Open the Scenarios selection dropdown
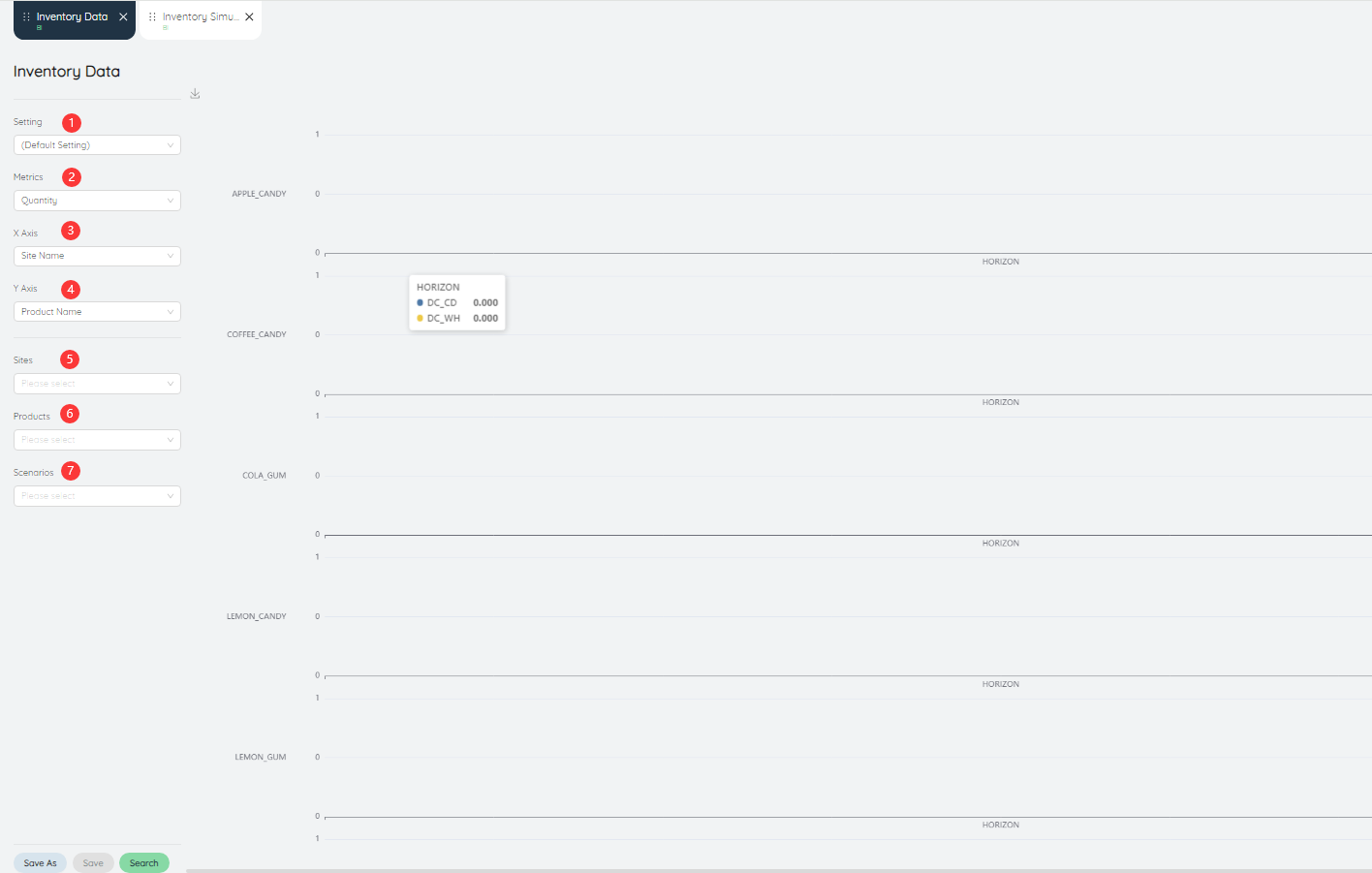This screenshot has width=1372, height=873. coord(97,496)
